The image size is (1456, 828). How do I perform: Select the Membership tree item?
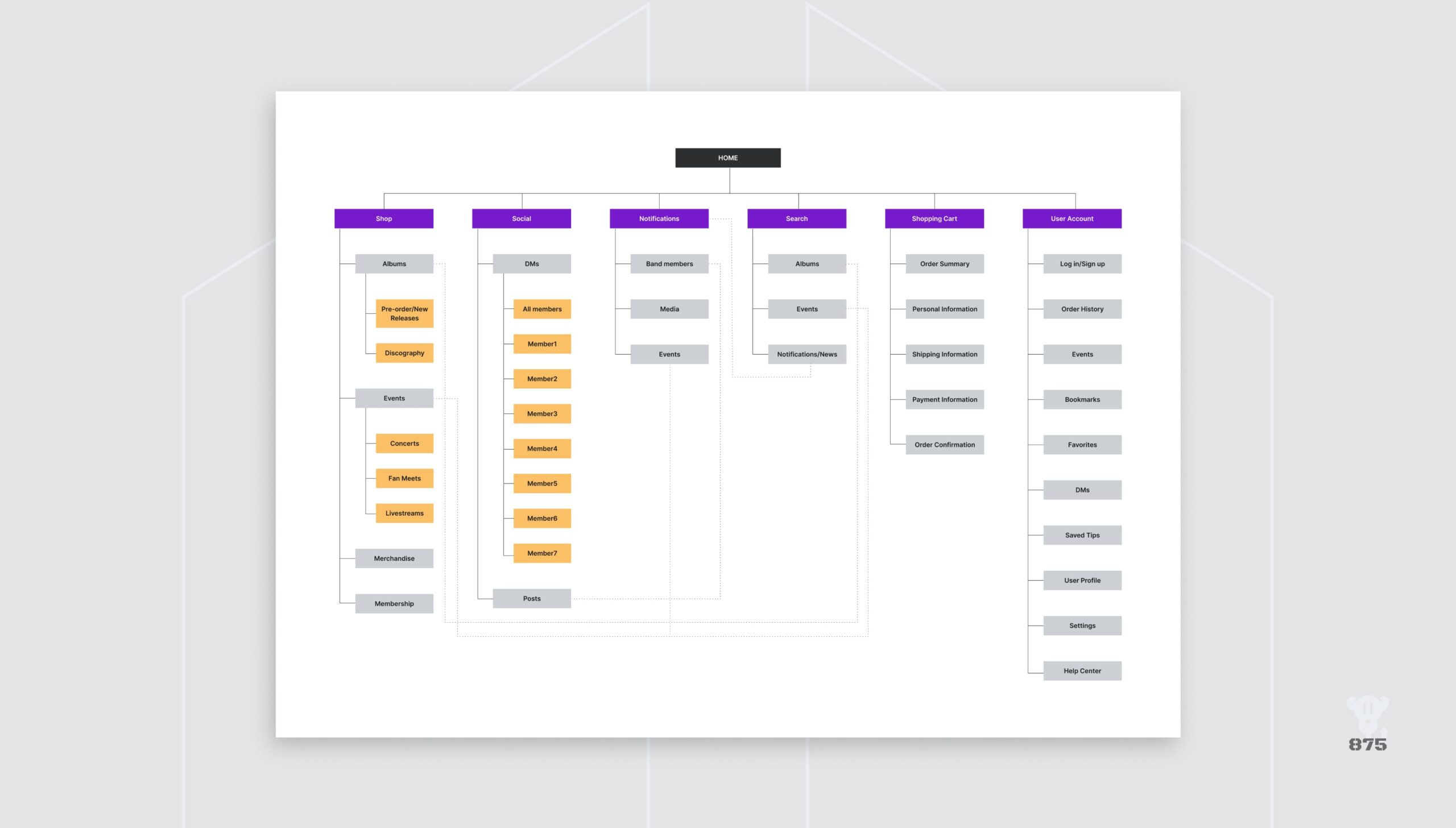pyautogui.click(x=394, y=603)
